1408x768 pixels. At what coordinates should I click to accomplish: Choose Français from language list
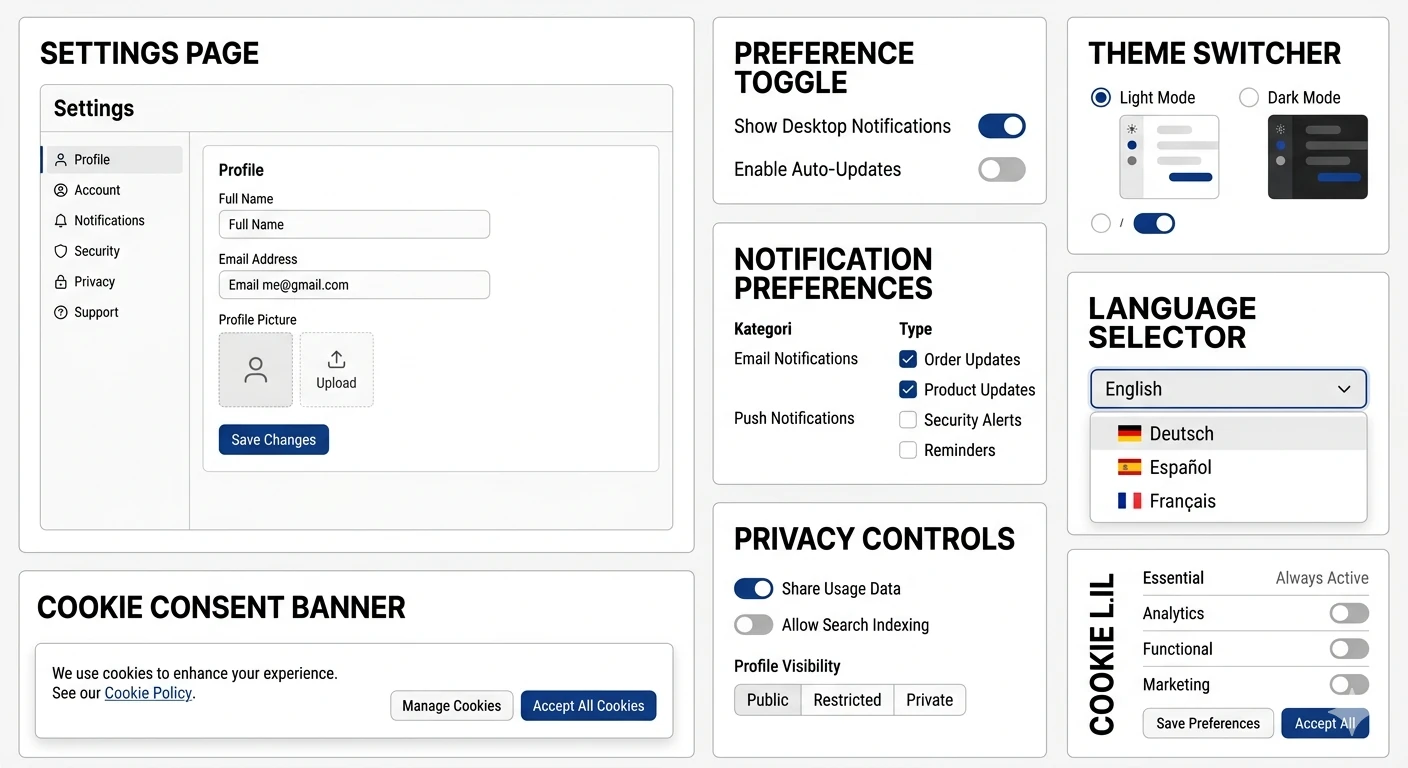1228,501
